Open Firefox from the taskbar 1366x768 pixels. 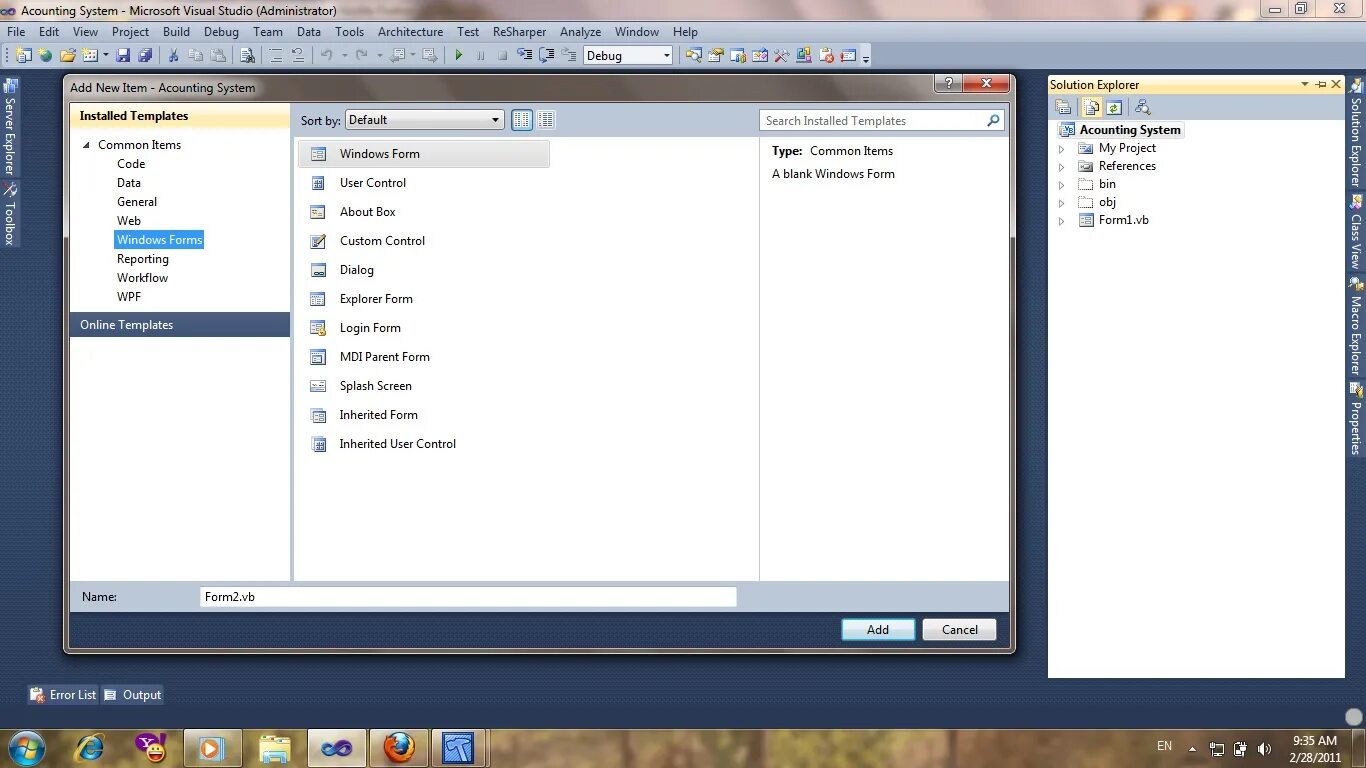[x=399, y=747]
